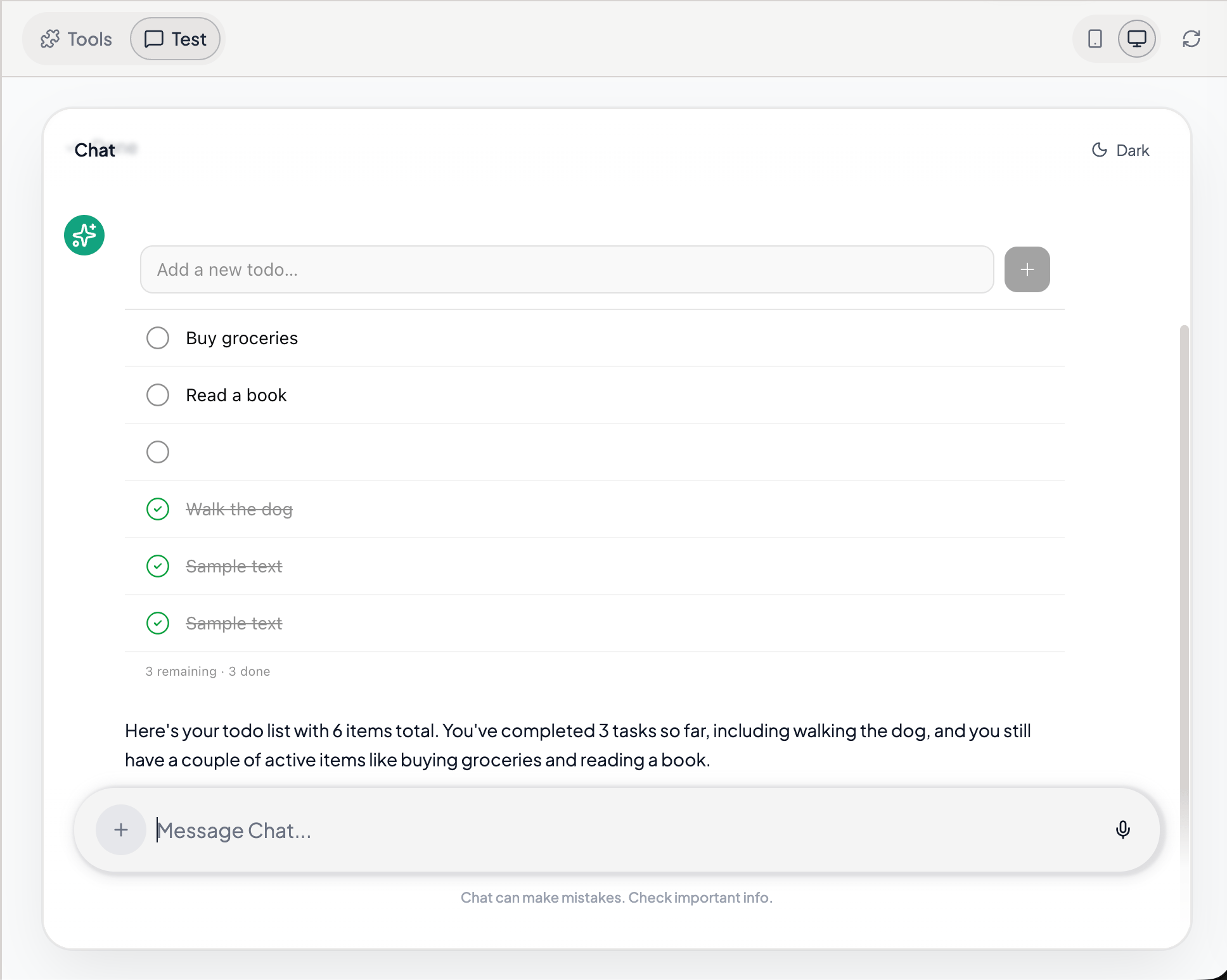The image size is (1227, 980).
Task: Click the Read a book text
Action: (x=236, y=396)
